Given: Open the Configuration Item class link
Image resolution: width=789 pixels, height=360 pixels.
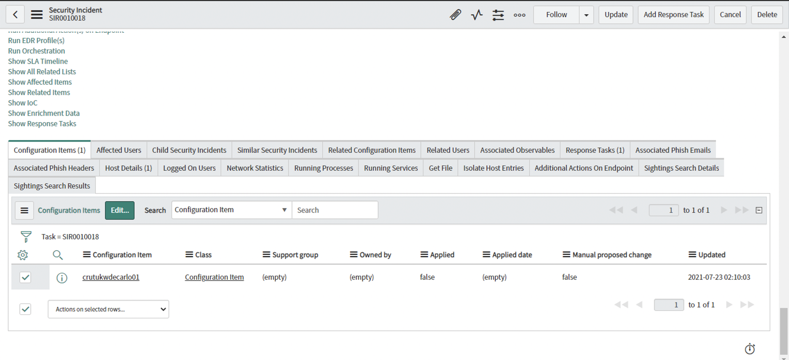Looking at the screenshot, I should [x=214, y=277].
